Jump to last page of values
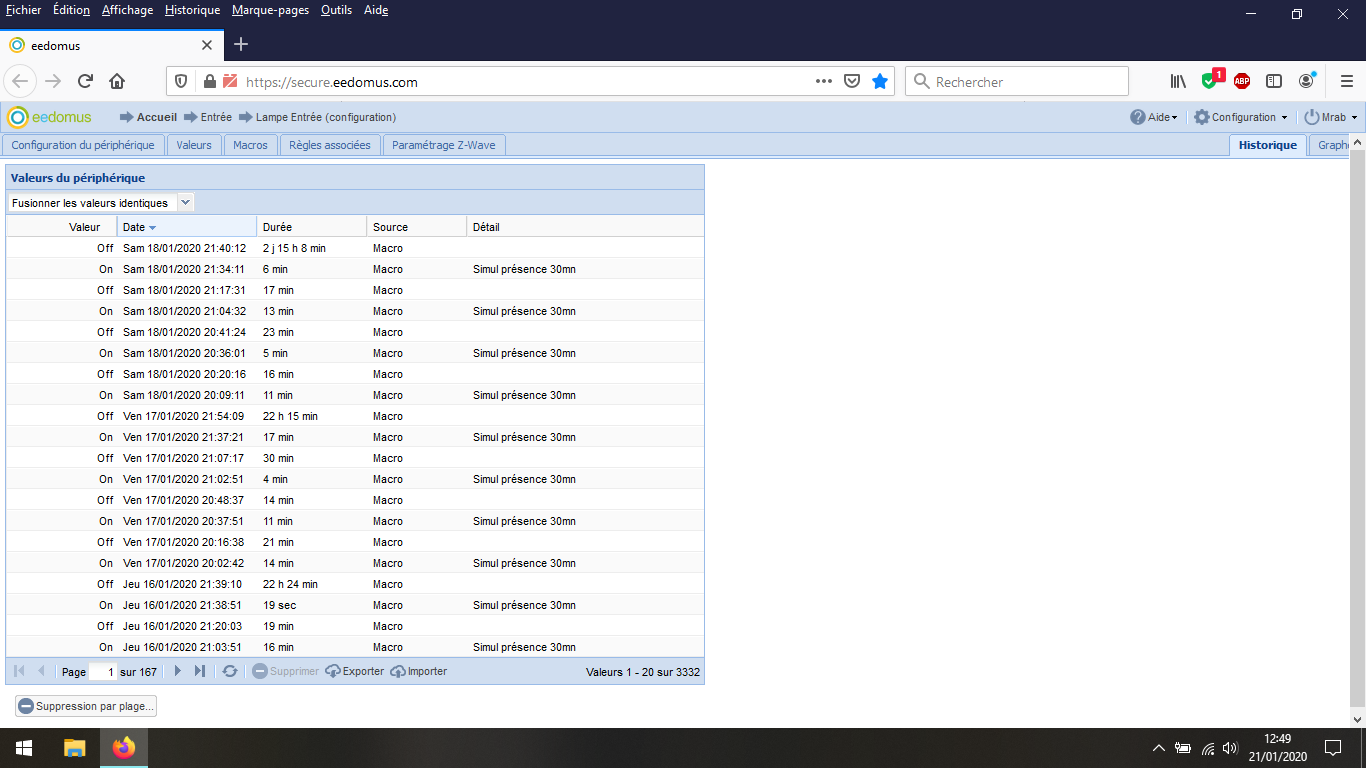The height and width of the screenshot is (768, 1366). click(x=200, y=671)
